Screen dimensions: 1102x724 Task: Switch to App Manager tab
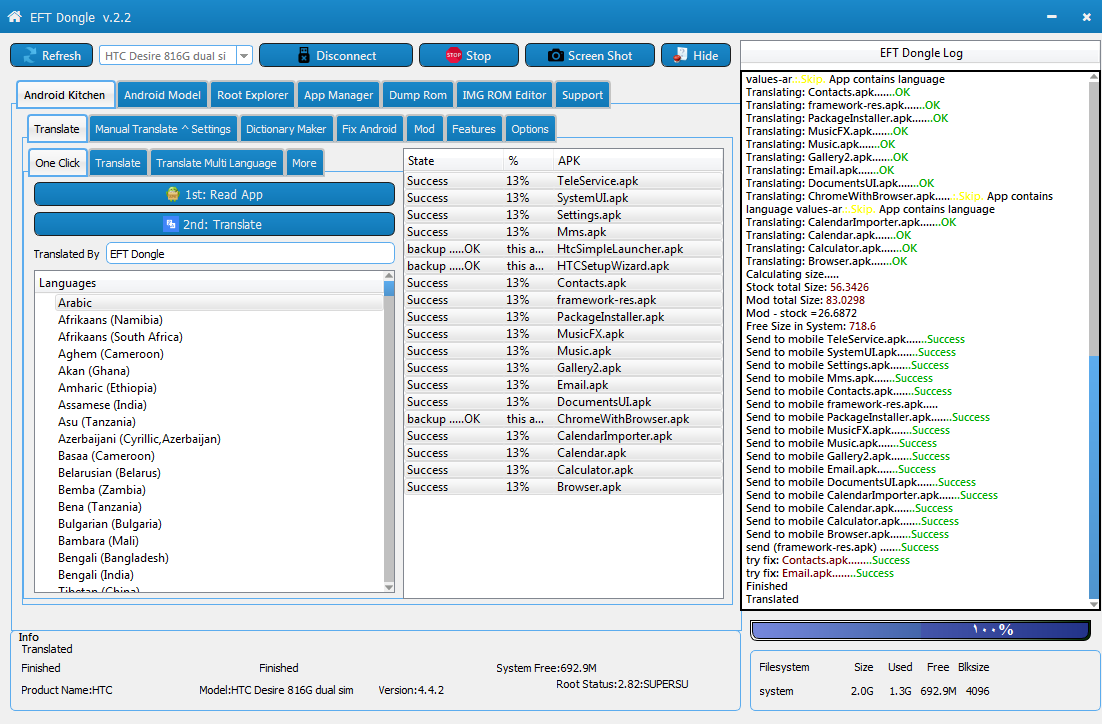click(339, 95)
